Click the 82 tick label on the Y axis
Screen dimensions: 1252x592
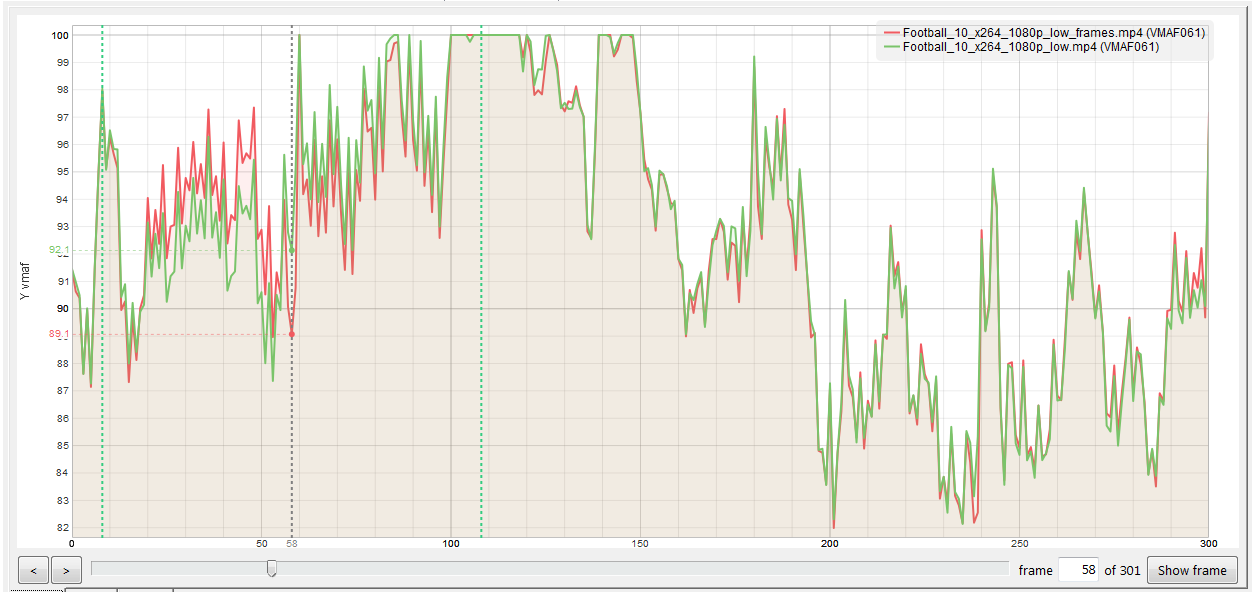pos(62,527)
